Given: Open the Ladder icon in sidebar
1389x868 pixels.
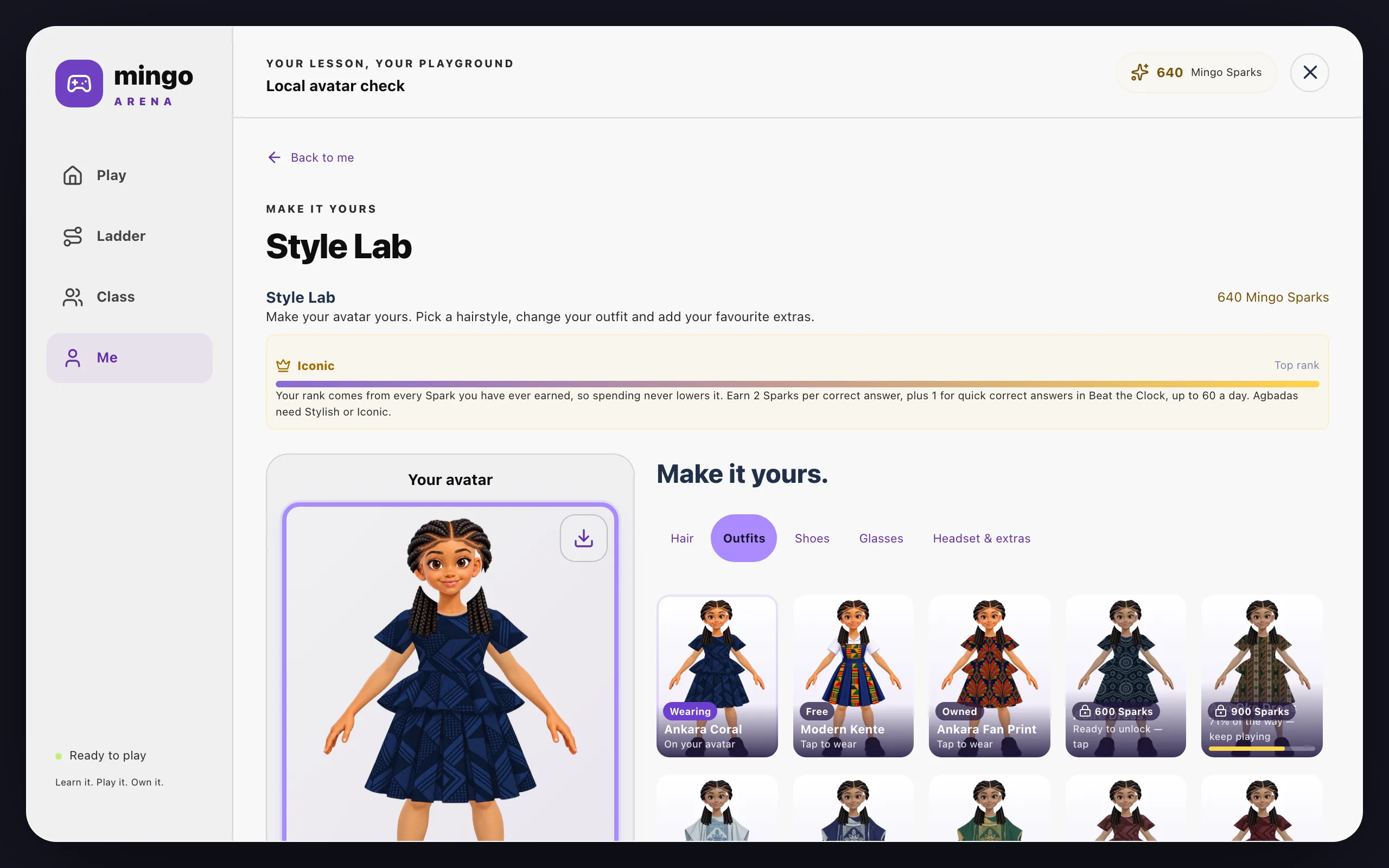Looking at the screenshot, I should click(73, 236).
